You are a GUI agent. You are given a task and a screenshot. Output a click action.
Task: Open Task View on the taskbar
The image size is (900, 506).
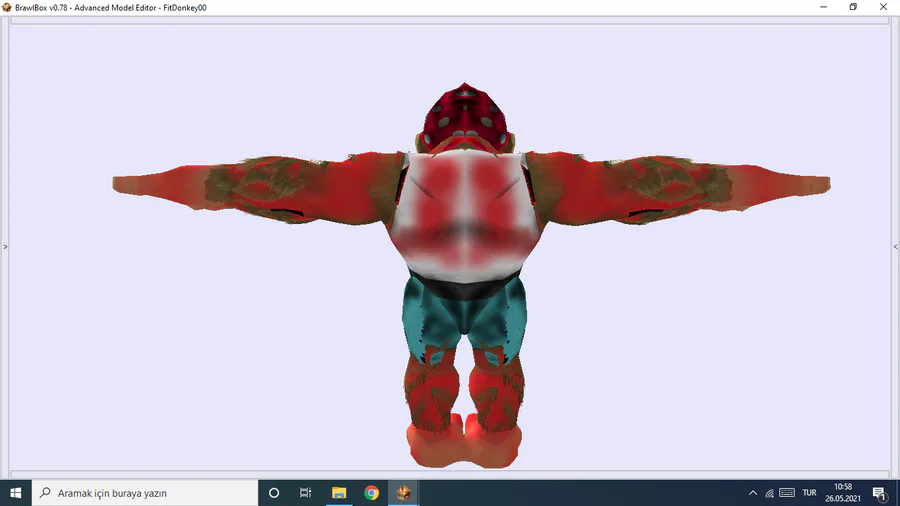(305, 493)
